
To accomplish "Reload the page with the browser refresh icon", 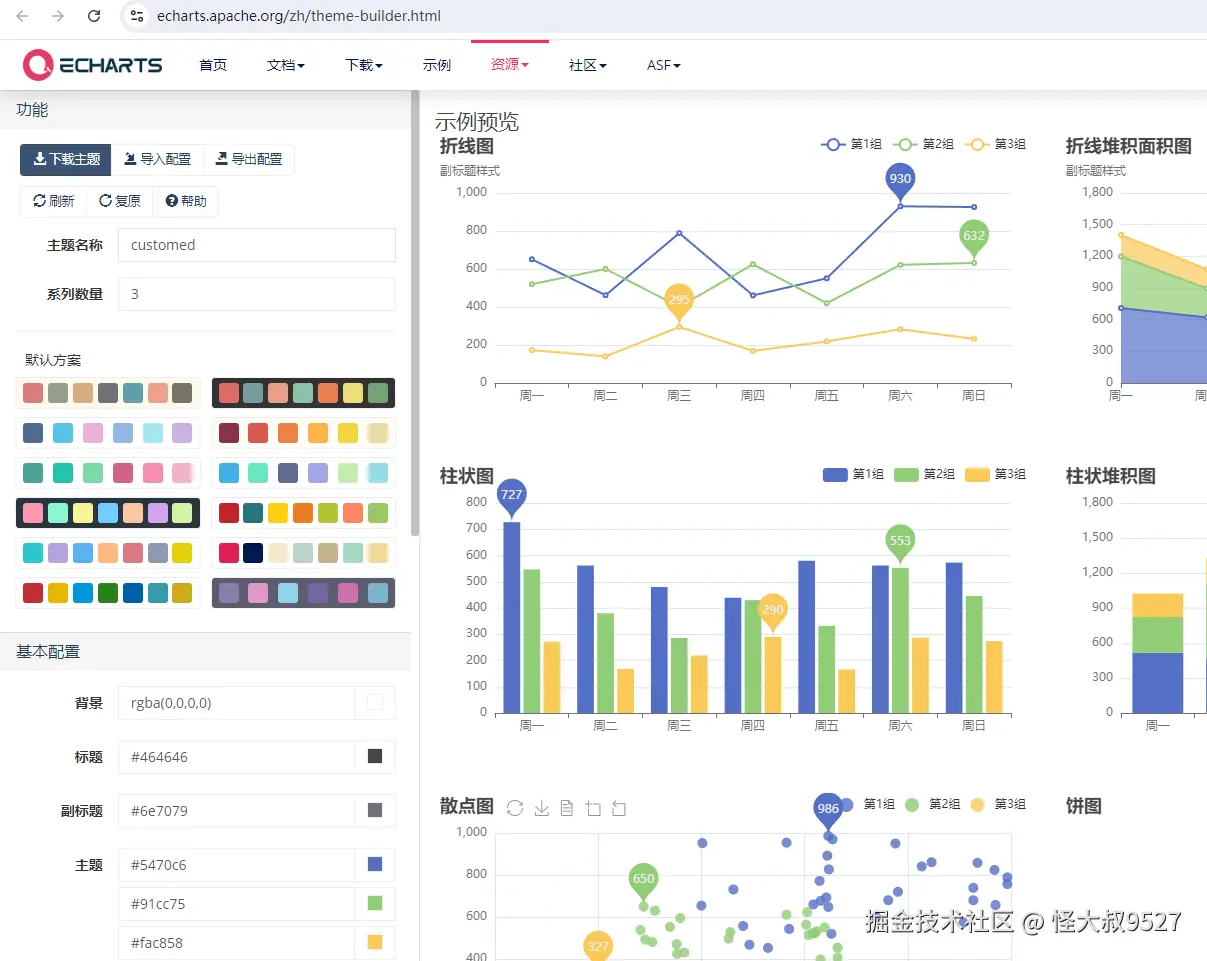I will 94,16.
